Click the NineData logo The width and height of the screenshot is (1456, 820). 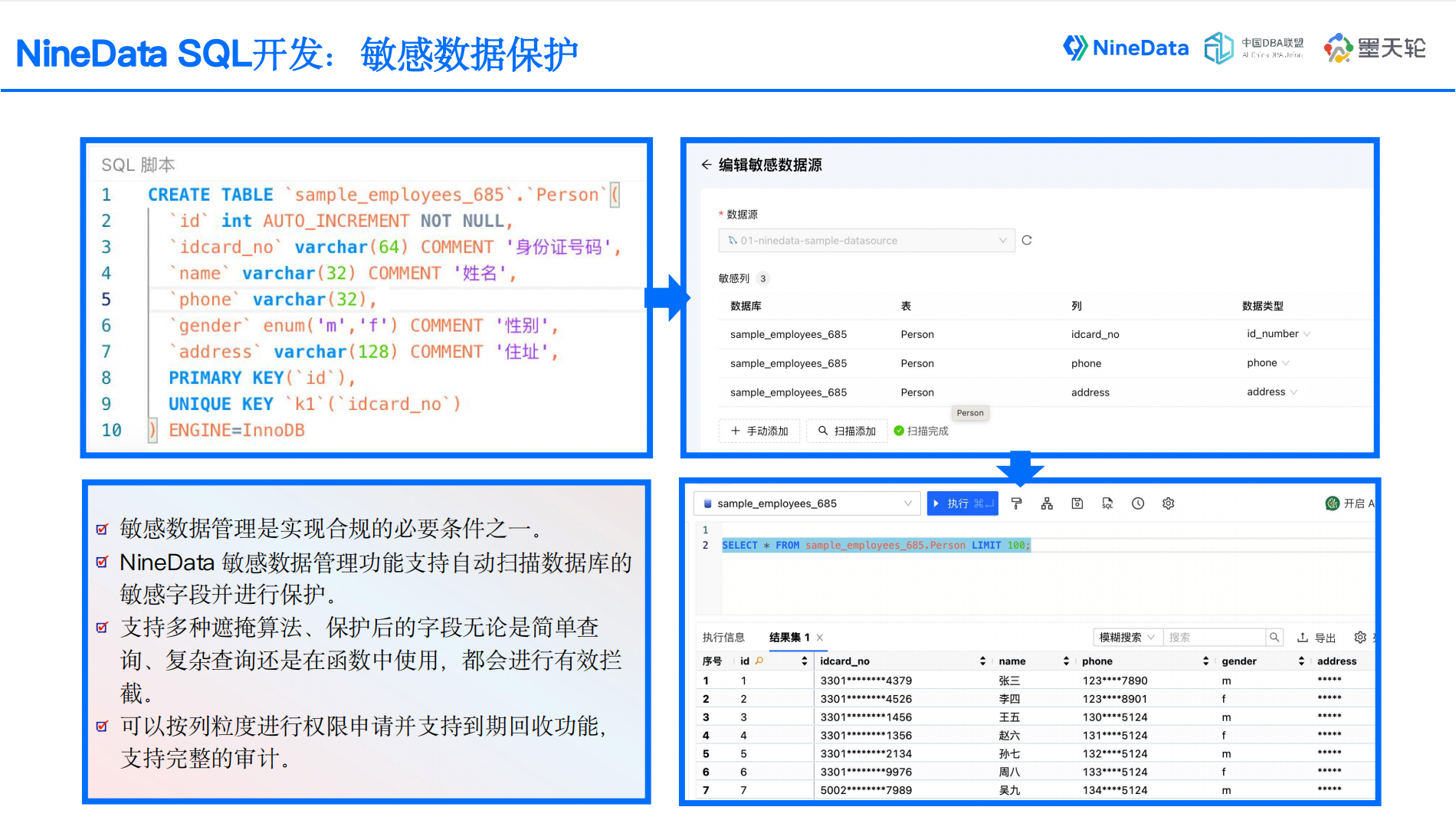[1126, 48]
